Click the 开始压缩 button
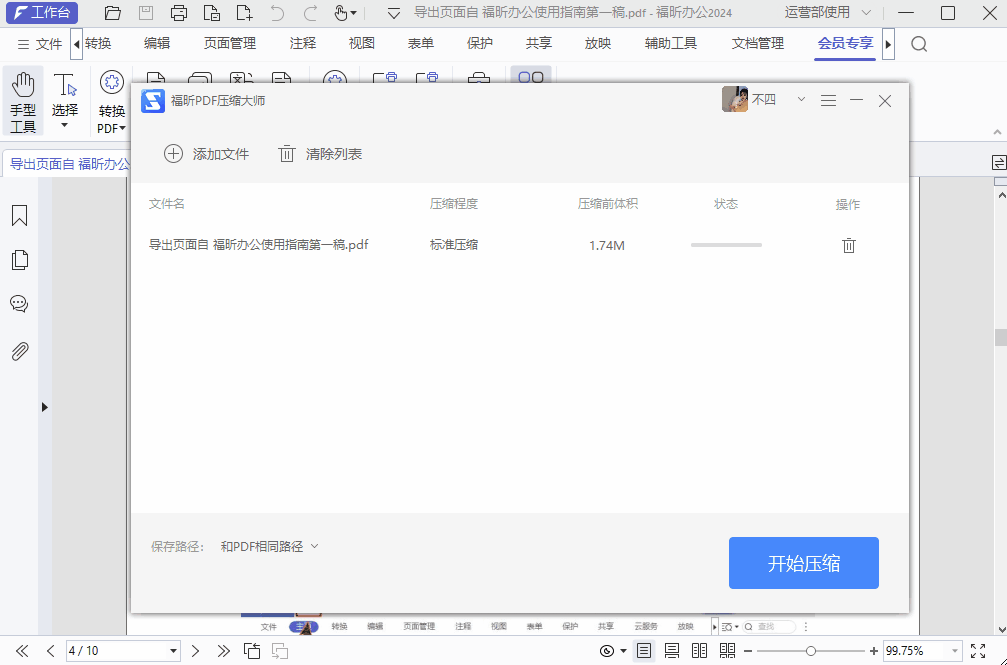1007x665 pixels. pyautogui.click(x=803, y=562)
